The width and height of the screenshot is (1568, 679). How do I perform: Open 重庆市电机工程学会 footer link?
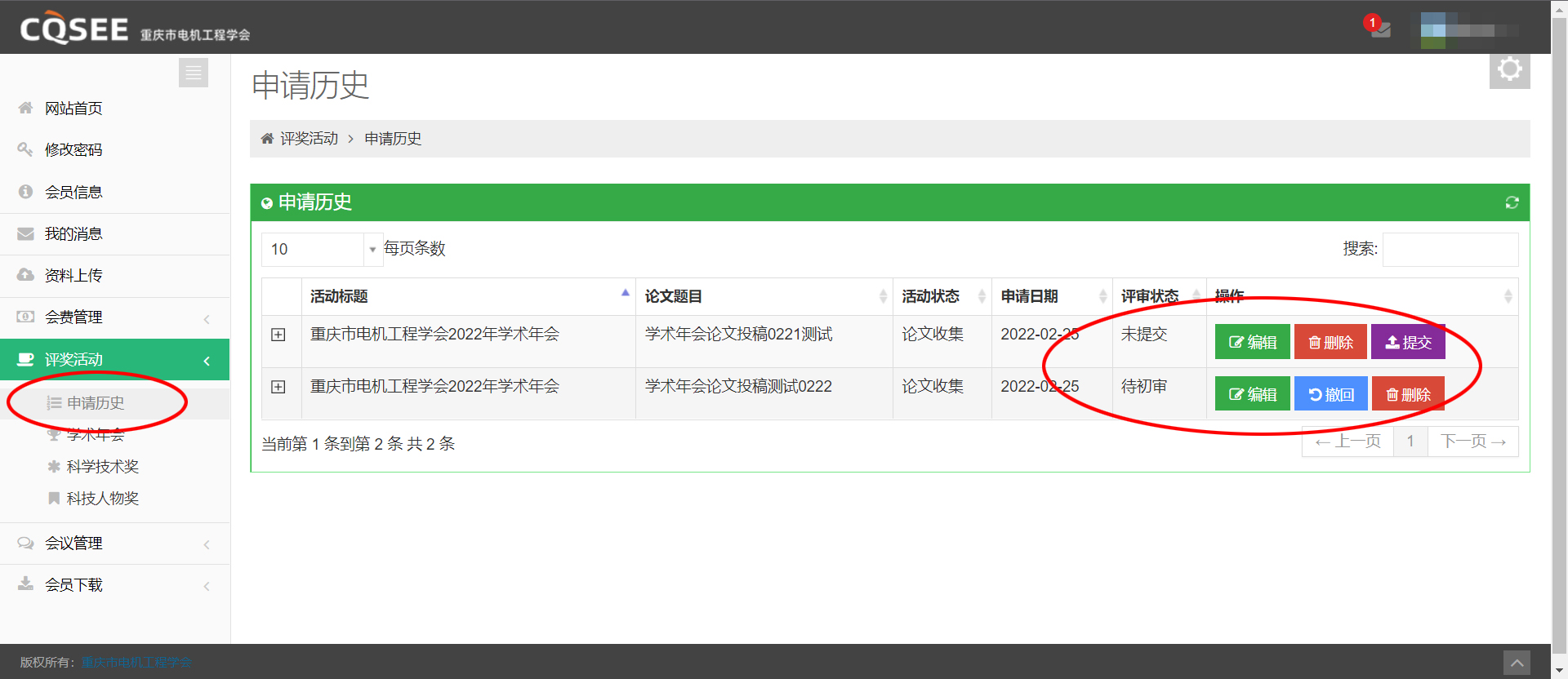136,662
